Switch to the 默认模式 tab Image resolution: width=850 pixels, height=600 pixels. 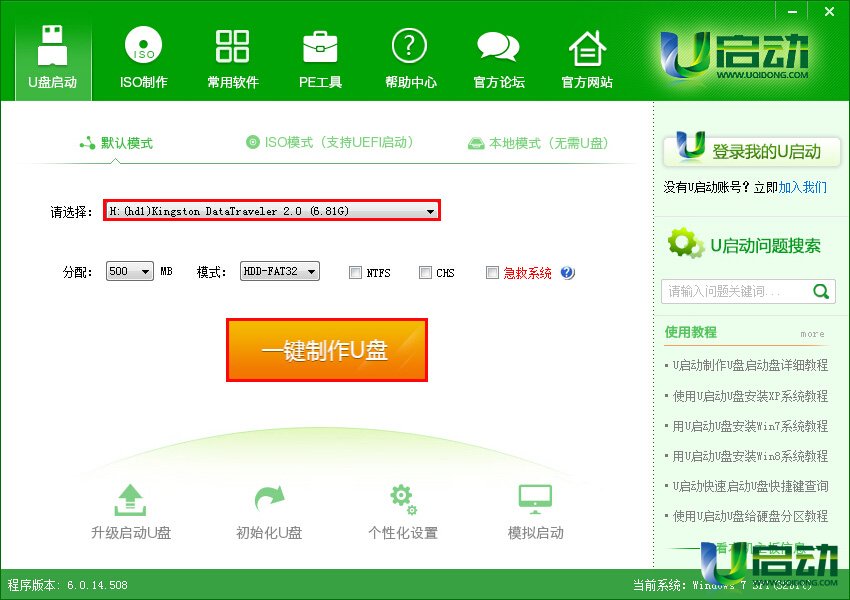116,143
